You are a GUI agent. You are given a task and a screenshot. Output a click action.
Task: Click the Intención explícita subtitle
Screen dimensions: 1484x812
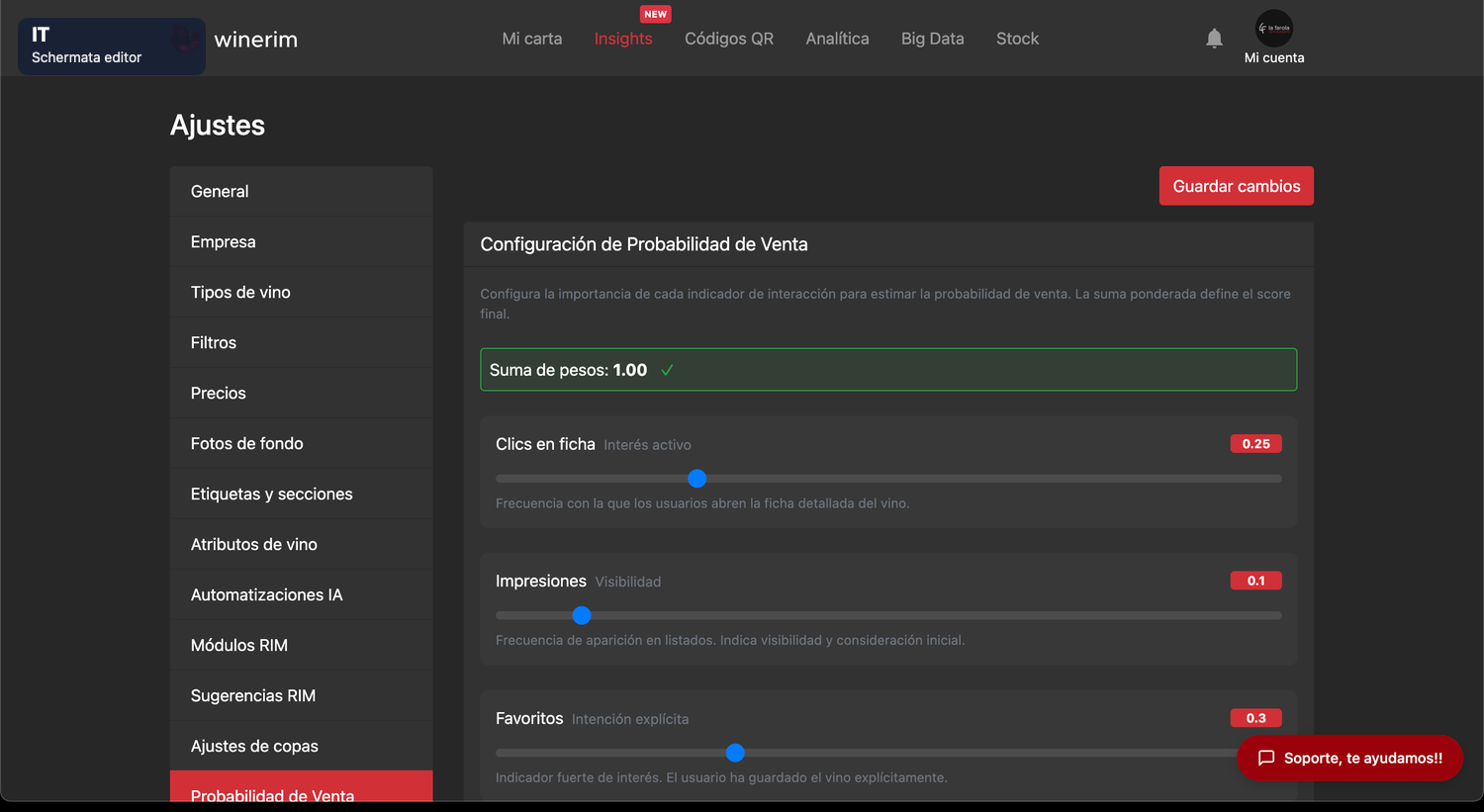(x=630, y=719)
